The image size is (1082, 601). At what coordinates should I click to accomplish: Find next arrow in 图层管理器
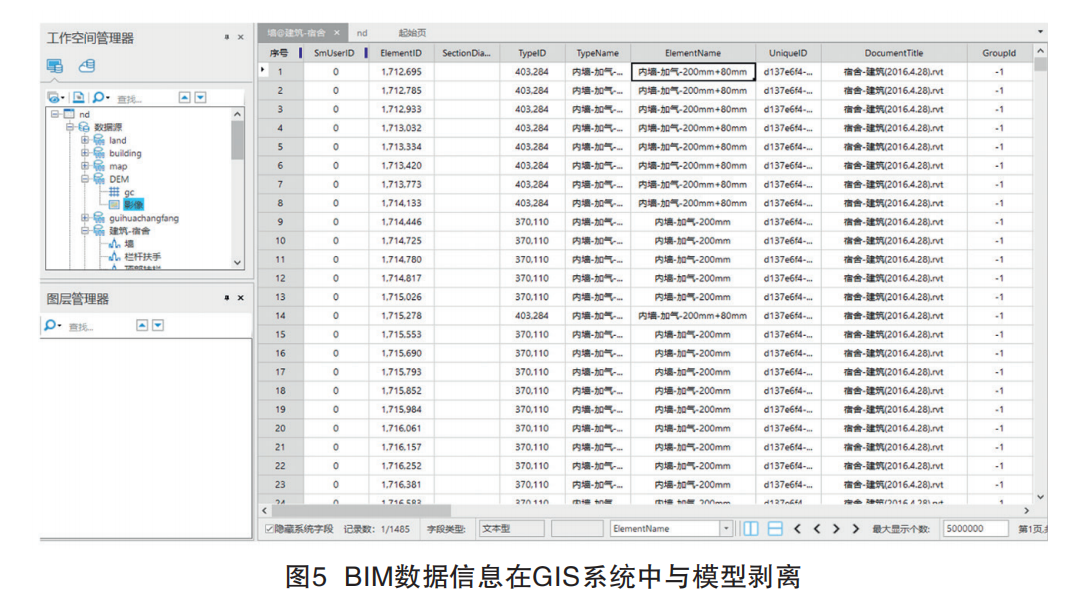[x=158, y=325]
